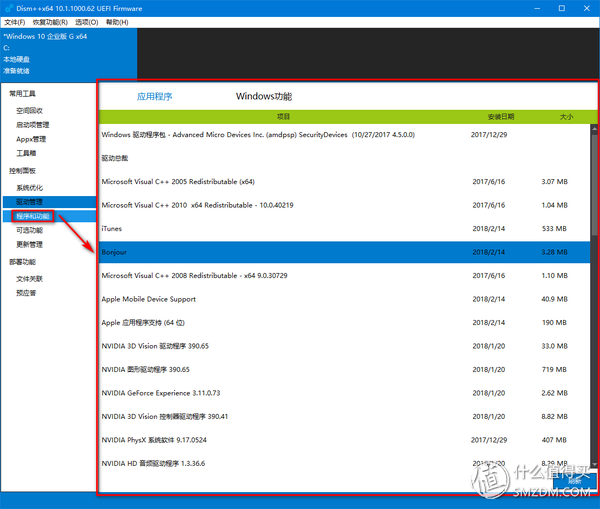The width and height of the screenshot is (600, 509).
Task: Click the 533 MB size of iTunes
Action: (554, 228)
